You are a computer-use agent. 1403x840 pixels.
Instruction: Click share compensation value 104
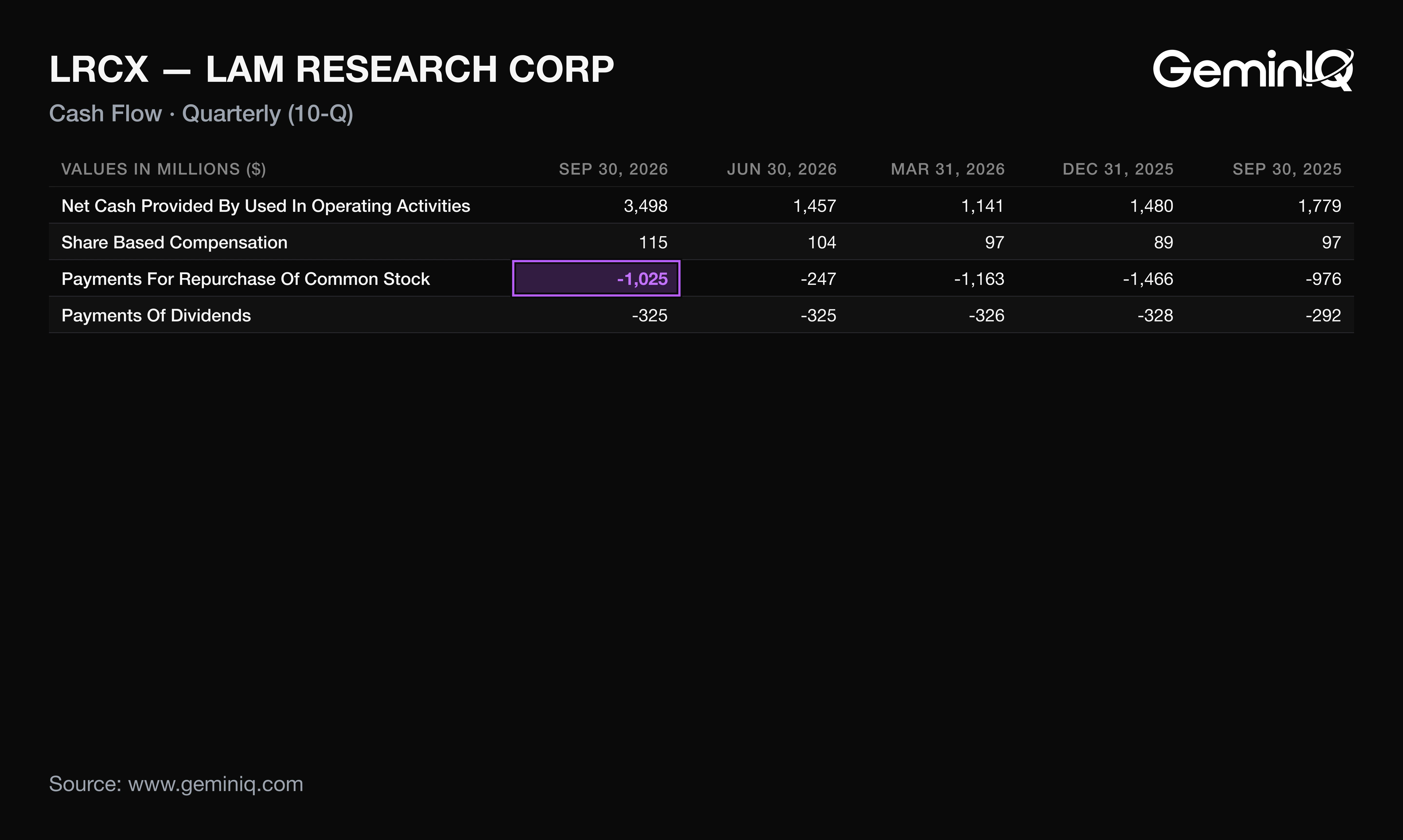coord(822,242)
